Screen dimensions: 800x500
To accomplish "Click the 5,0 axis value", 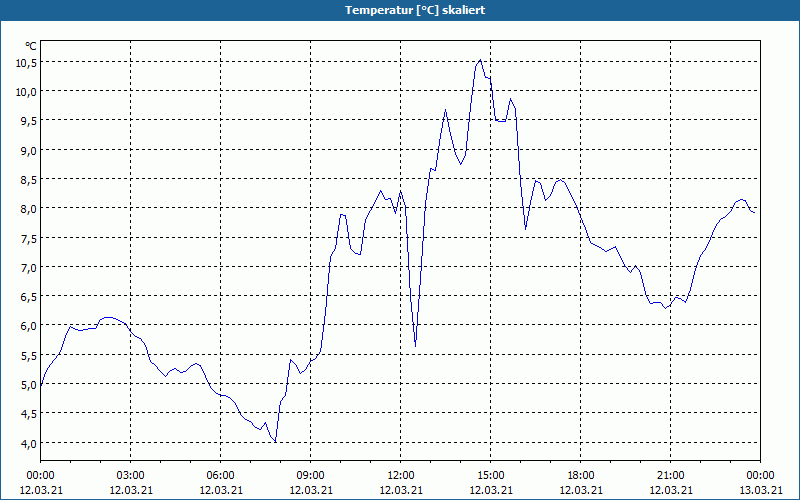I will click(x=28, y=384).
